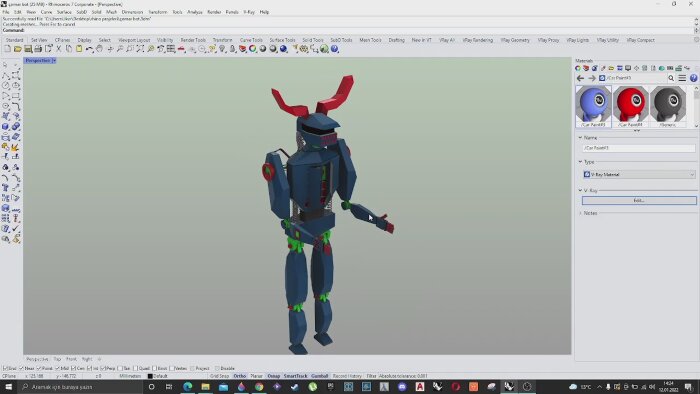
Task: Toggle Ortho mode in status bar
Action: (240, 376)
